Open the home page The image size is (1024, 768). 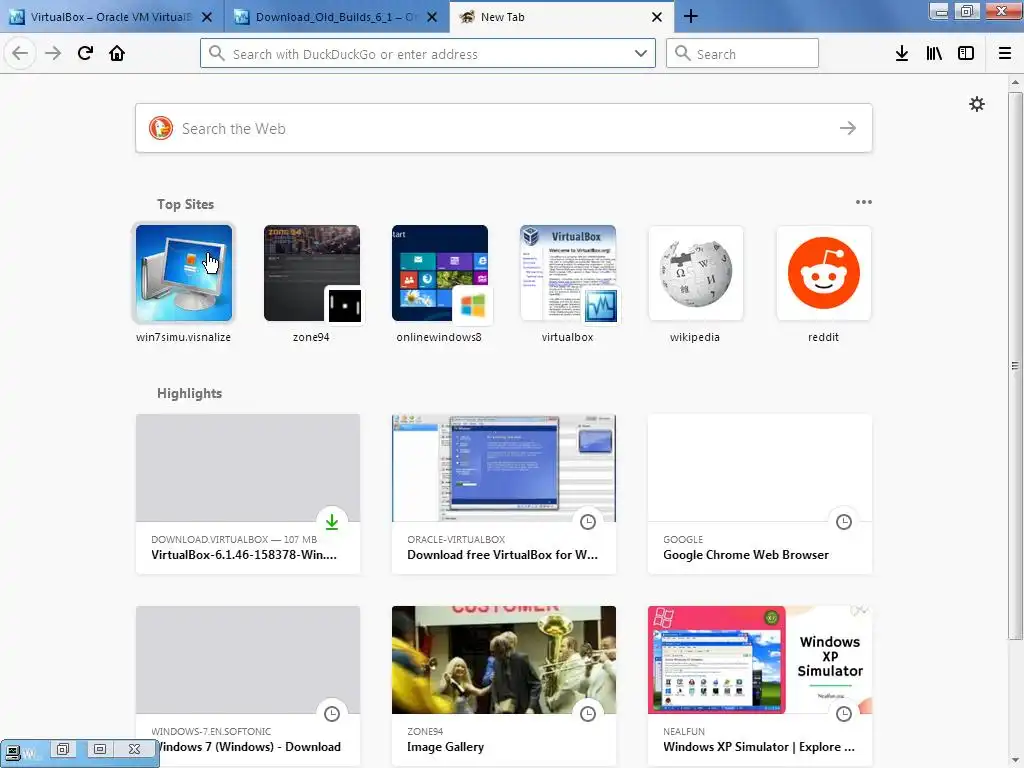[x=117, y=53]
